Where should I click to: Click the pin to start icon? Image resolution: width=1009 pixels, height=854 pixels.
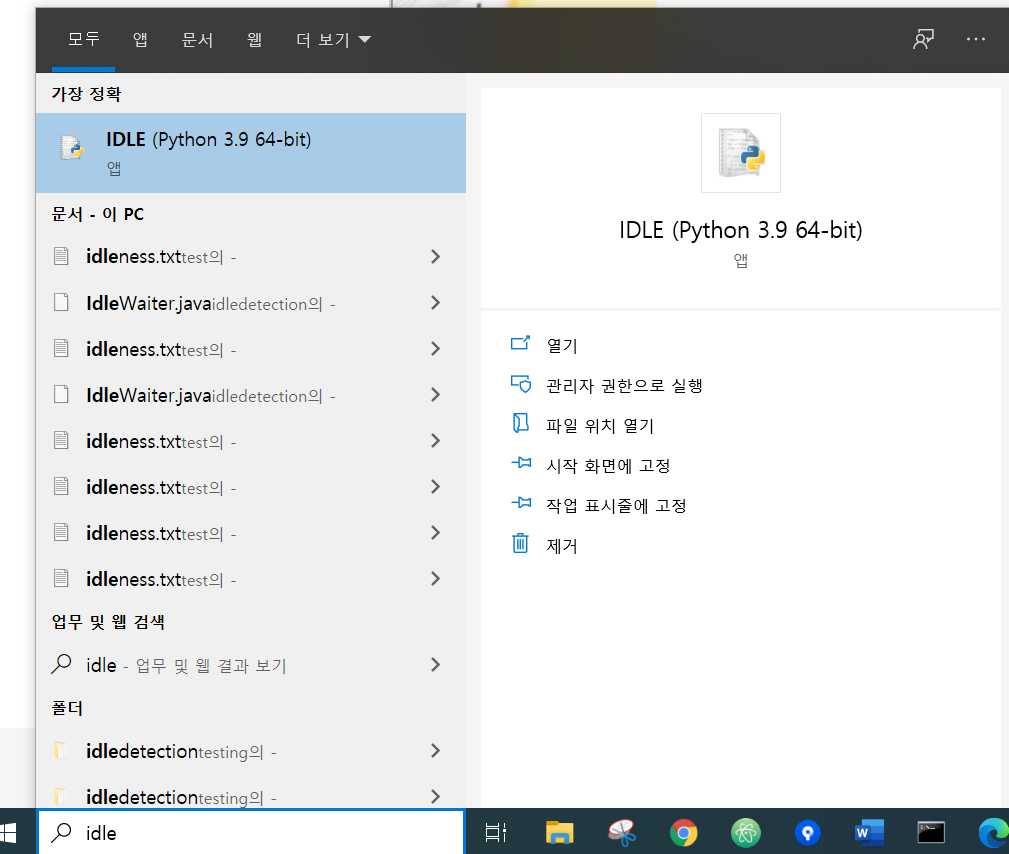click(521, 463)
